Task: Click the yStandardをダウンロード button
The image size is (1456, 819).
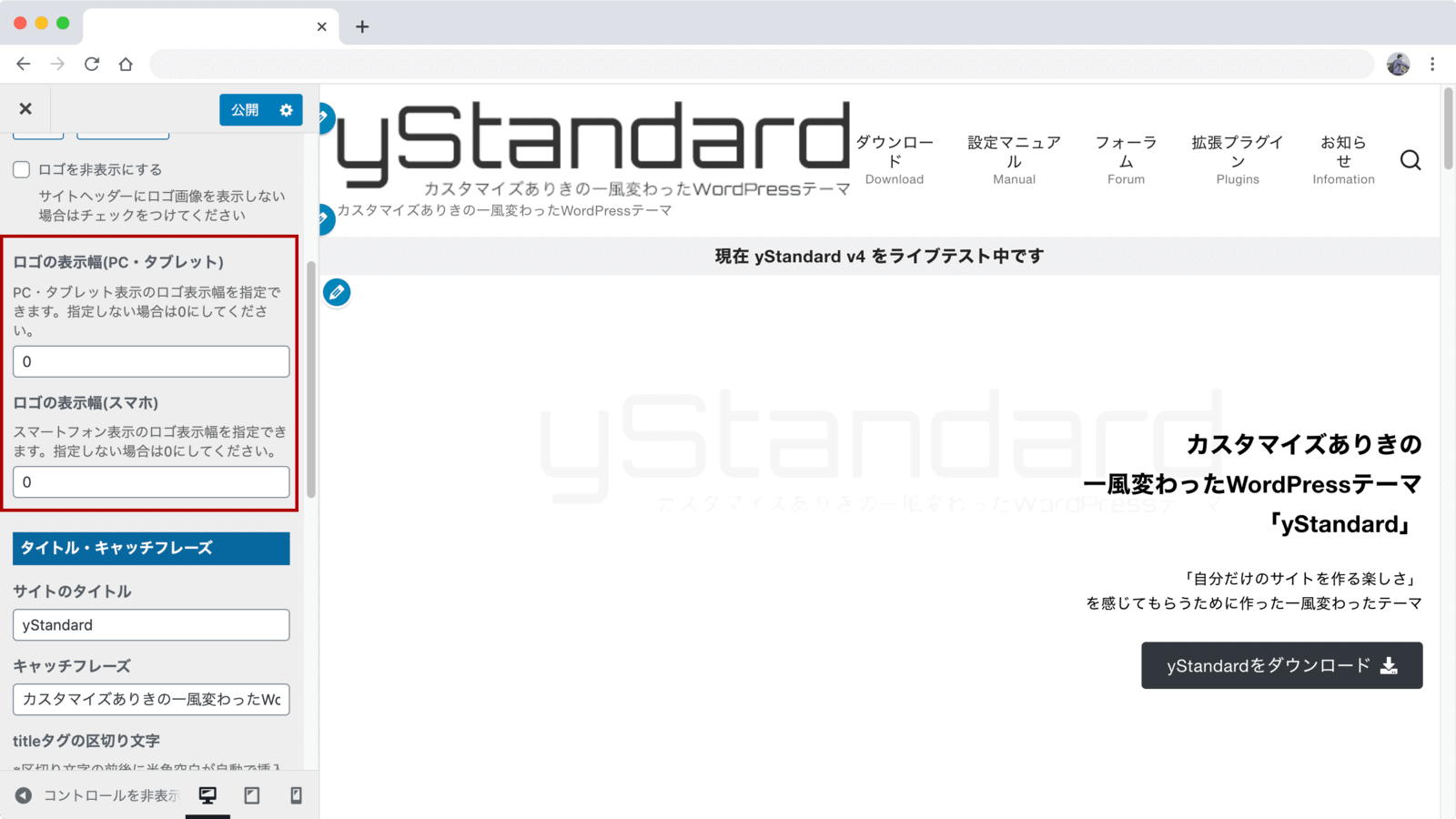Action: [1281, 665]
